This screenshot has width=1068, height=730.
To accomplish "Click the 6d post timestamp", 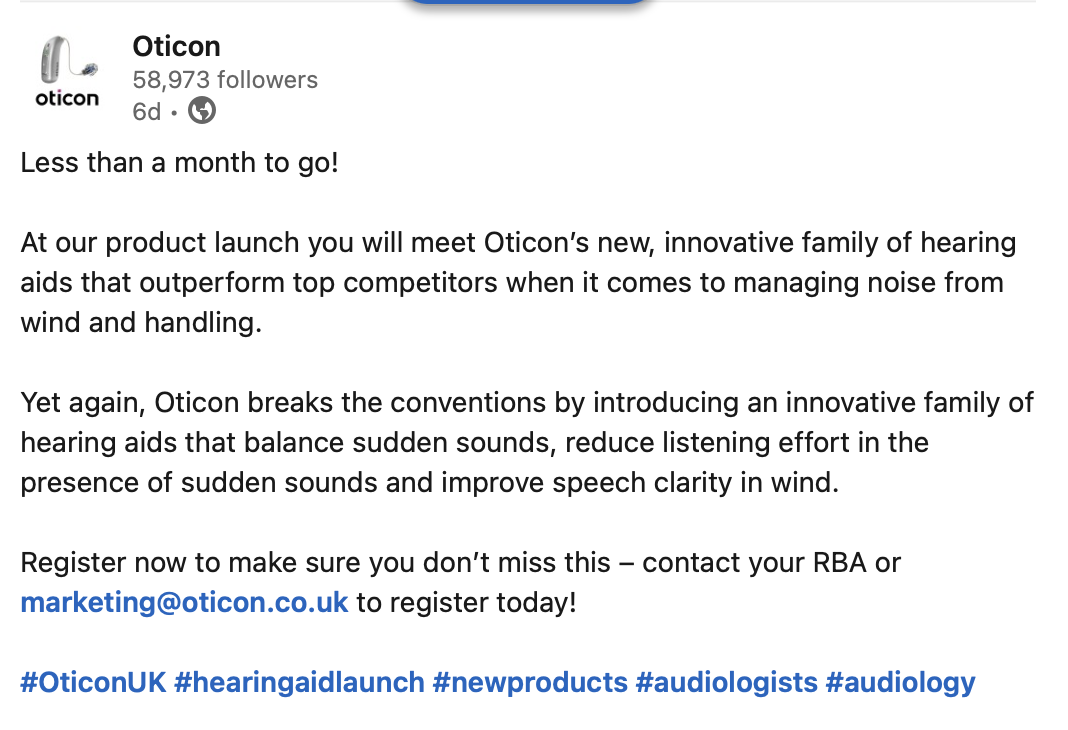I will pyautogui.click(x=146, y=112).
